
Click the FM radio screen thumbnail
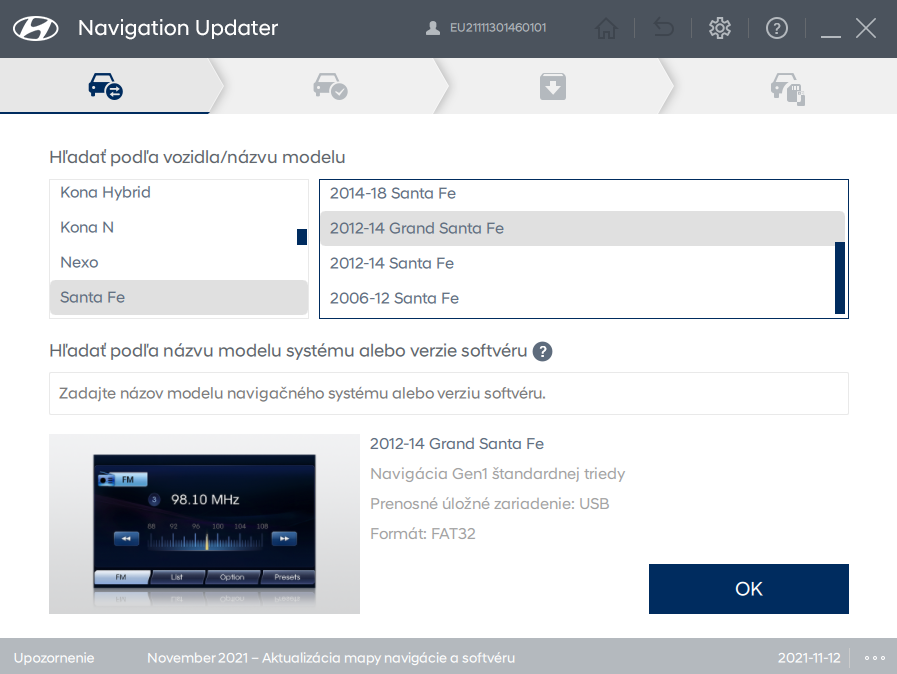click(x=204, y=524)
